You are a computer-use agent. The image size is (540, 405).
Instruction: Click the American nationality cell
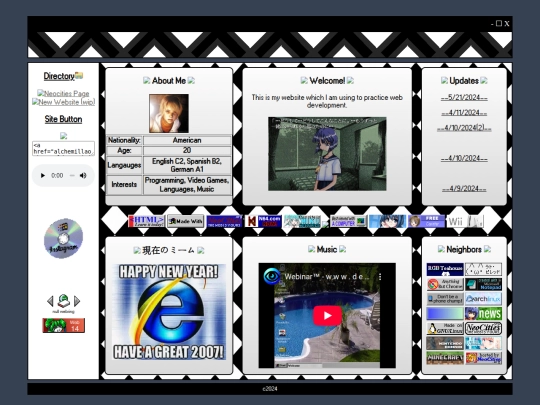(x=187, y=140)
